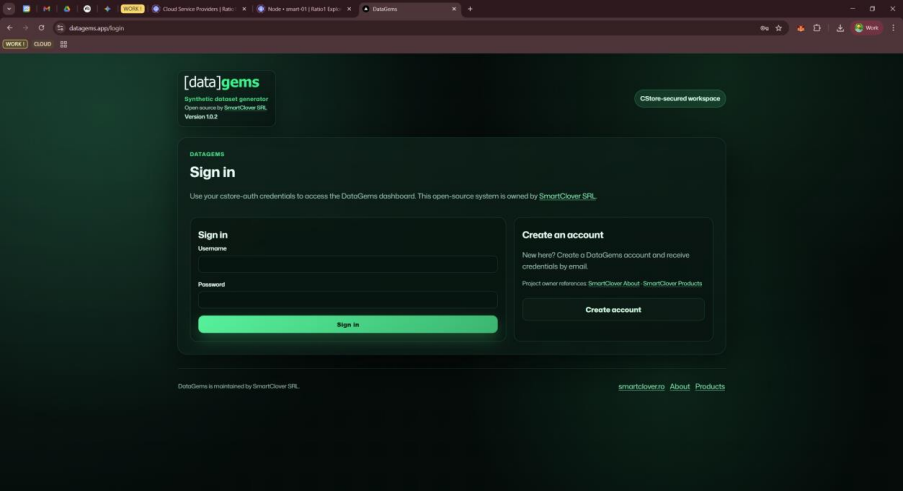Open the WORK! bookmarks folder
This screenshot has height=491, width=903.
tap(15, 44)
